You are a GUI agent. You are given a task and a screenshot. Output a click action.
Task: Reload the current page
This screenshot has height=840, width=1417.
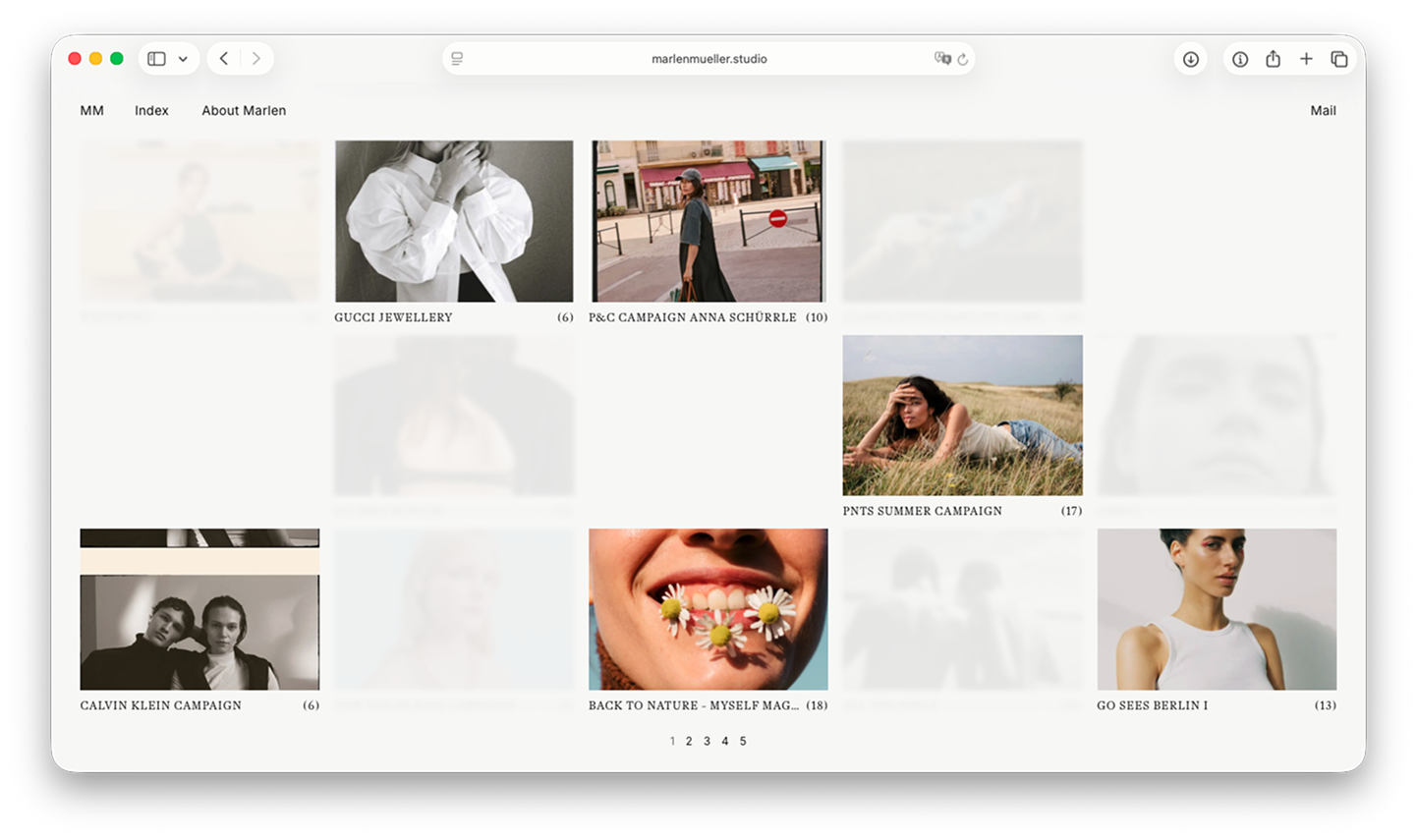(x=963, y=59)
